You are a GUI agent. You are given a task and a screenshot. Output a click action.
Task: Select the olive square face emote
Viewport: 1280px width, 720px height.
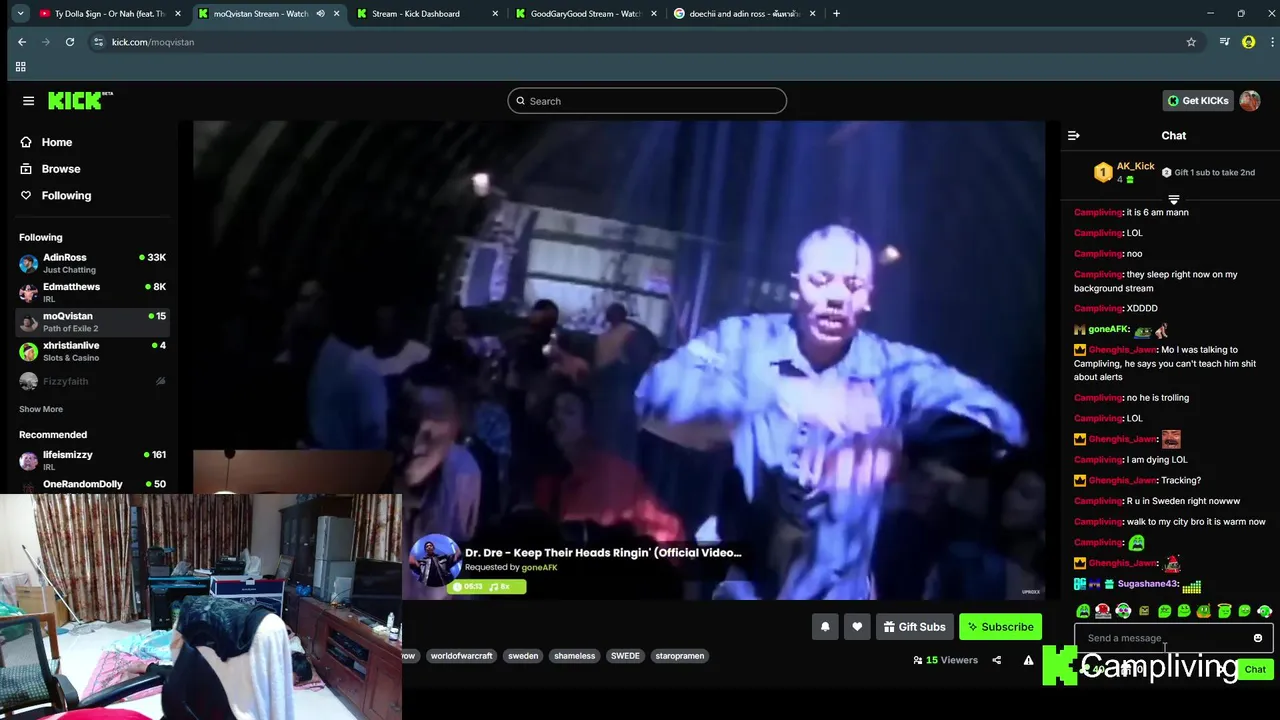coord(1144,611)
